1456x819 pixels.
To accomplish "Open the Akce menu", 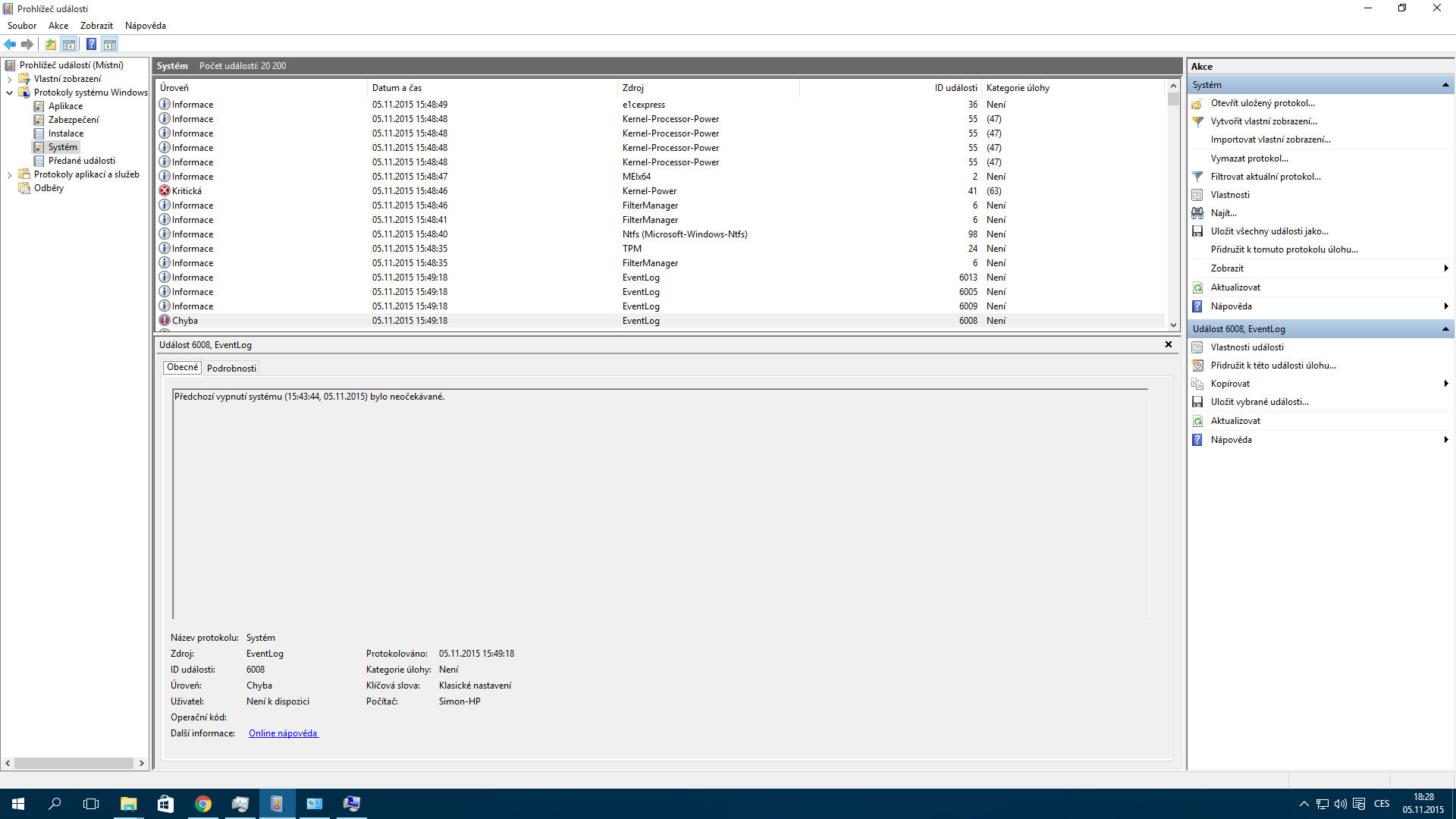I will click(x=58, y=26).
